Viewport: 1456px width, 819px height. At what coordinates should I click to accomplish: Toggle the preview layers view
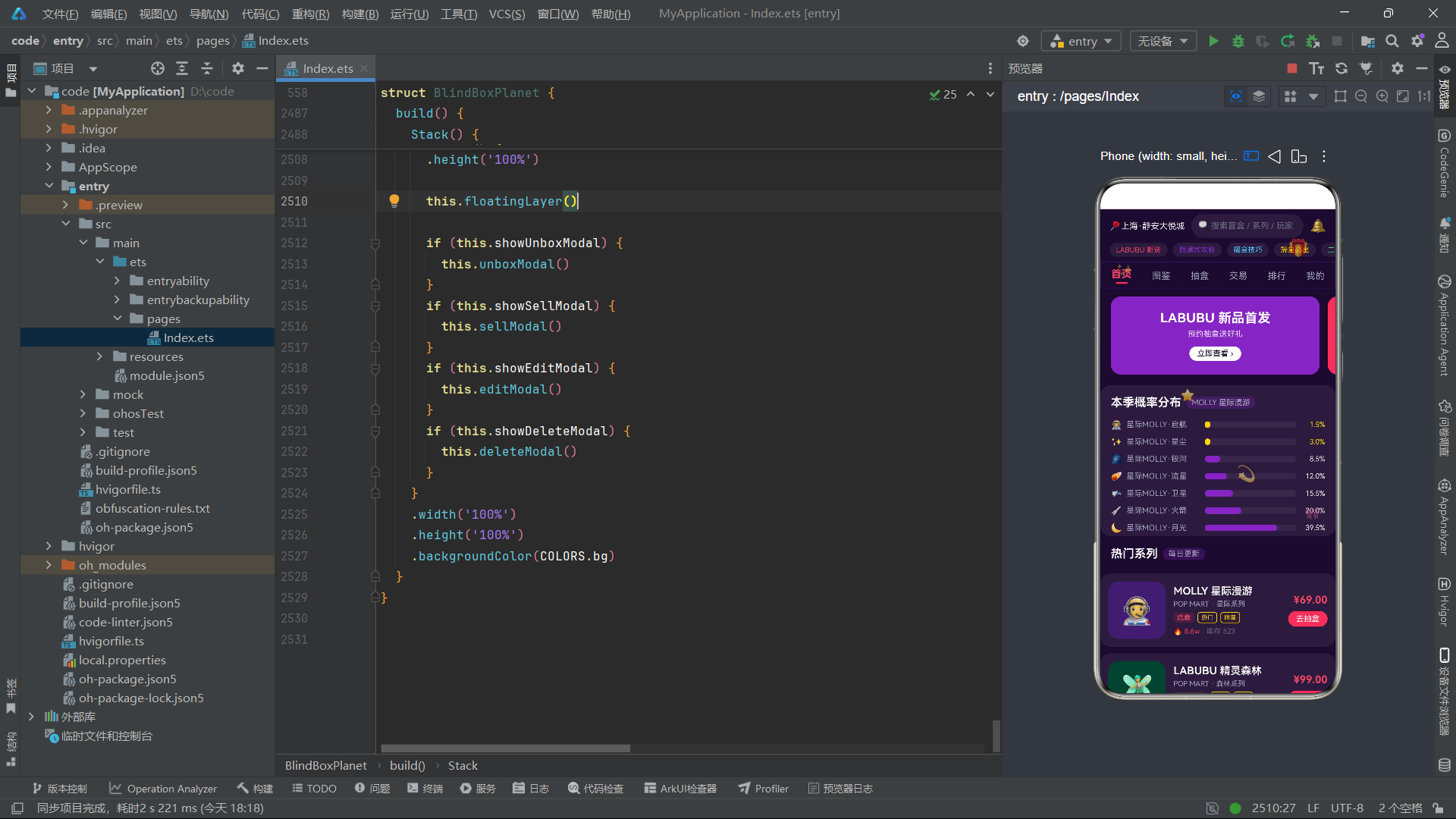click(1259, 96)
